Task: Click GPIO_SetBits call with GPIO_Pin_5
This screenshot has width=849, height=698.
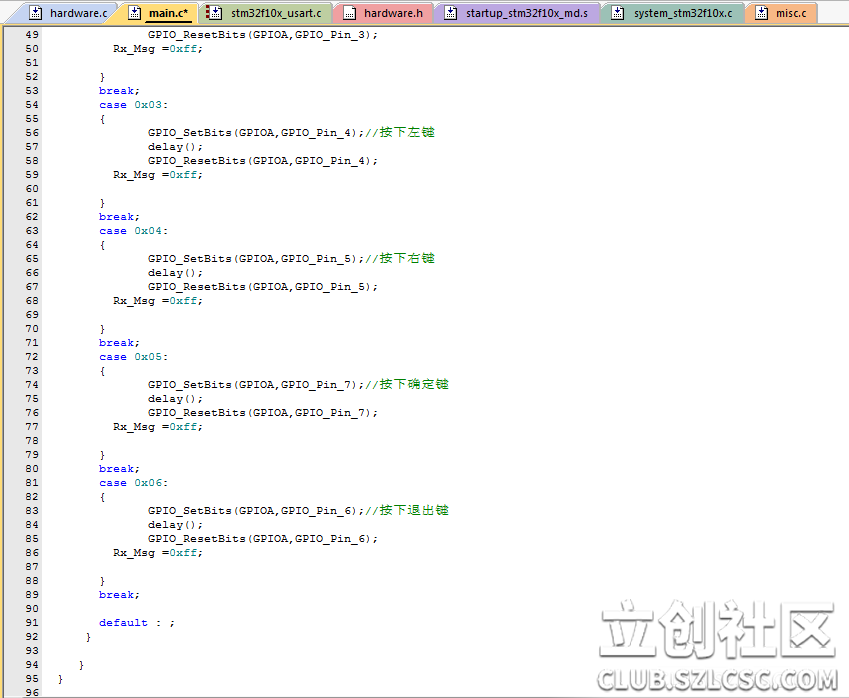Action: [x=256, y=259]
